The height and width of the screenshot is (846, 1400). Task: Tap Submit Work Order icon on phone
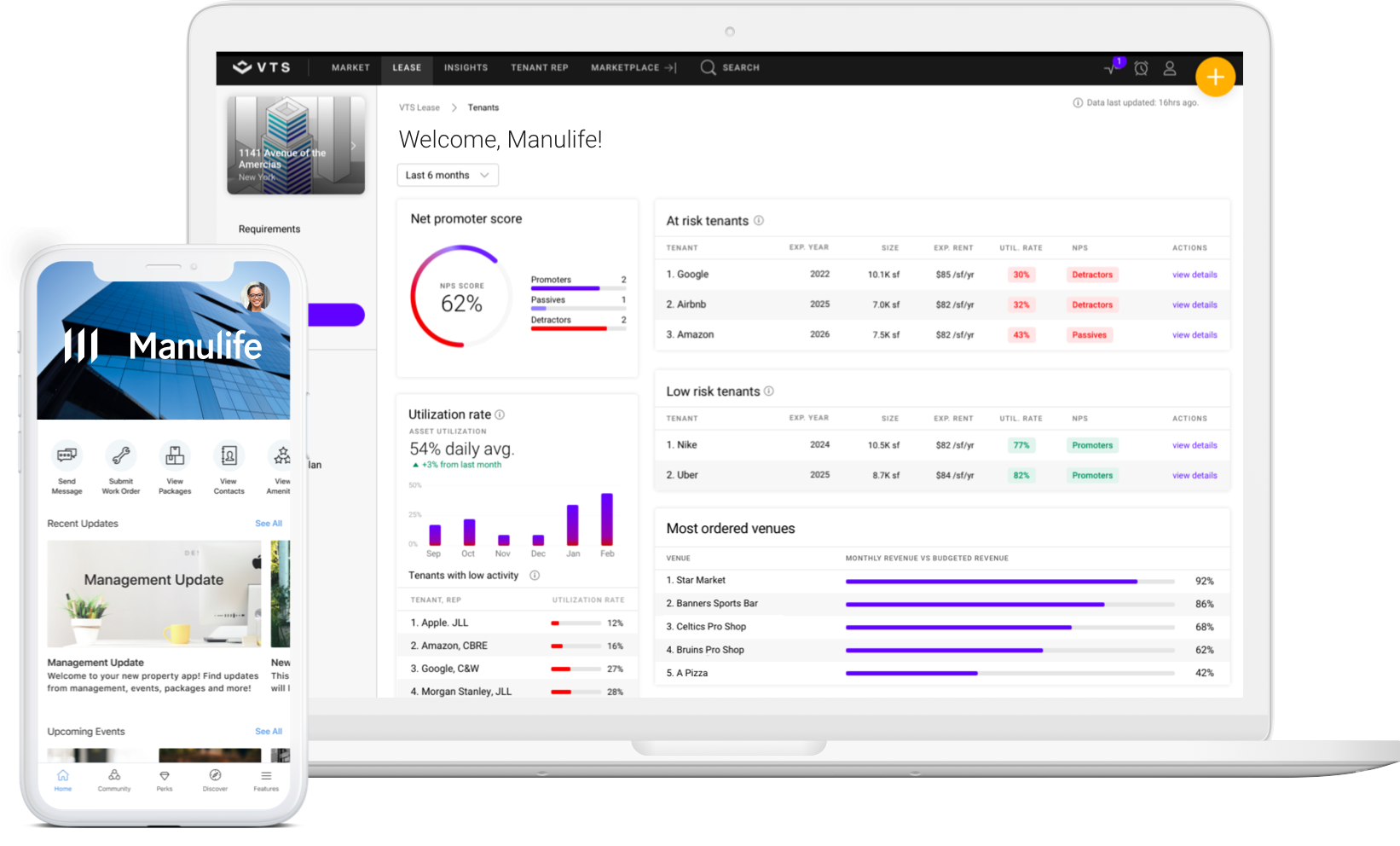pyautogui.click(x=121, y=455)
